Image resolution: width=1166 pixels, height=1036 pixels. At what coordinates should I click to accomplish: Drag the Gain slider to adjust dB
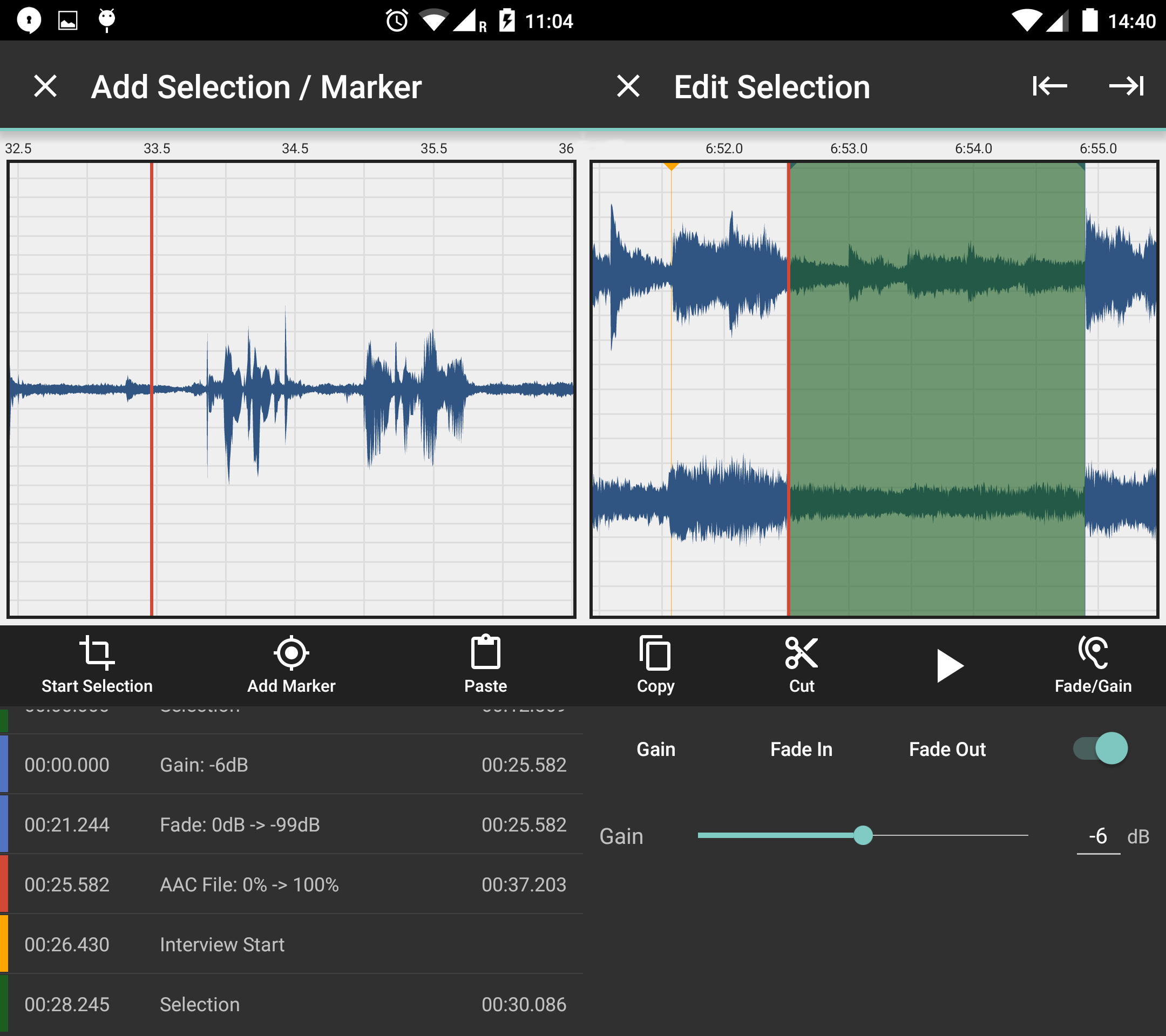(862, 834)
